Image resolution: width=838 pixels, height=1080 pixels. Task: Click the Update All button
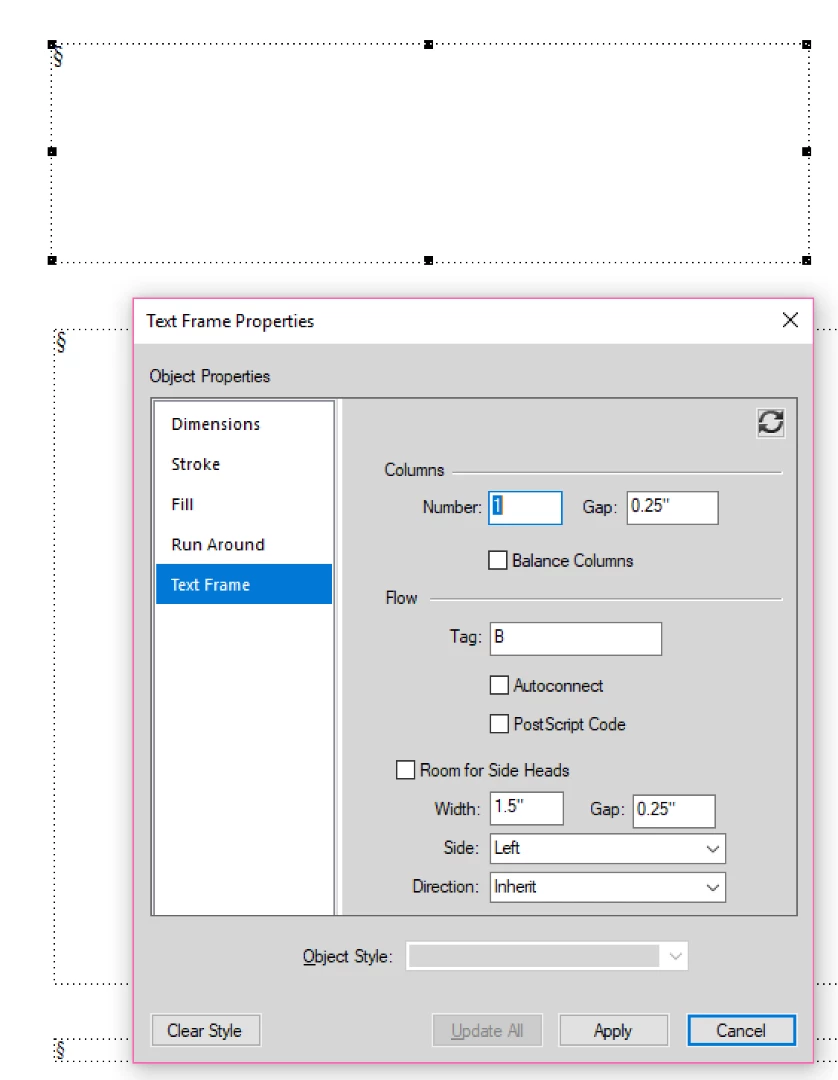[488, 1030]
